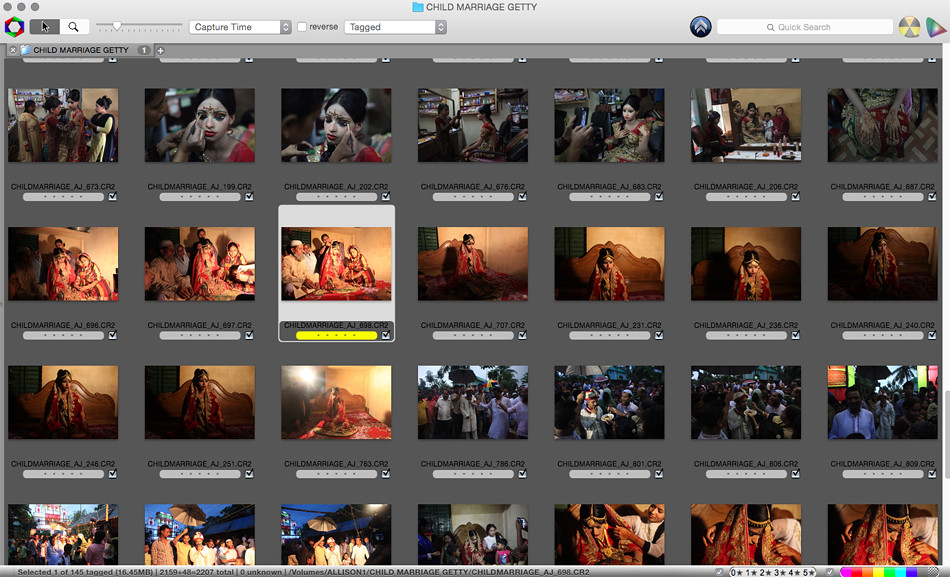Open yellow rating bar under CHILDMARRIAGE_AJ_698.CR2
Image resolution: width=950 pixels, height=577 pixels.
pyautogui.click(x=336, y=335)
